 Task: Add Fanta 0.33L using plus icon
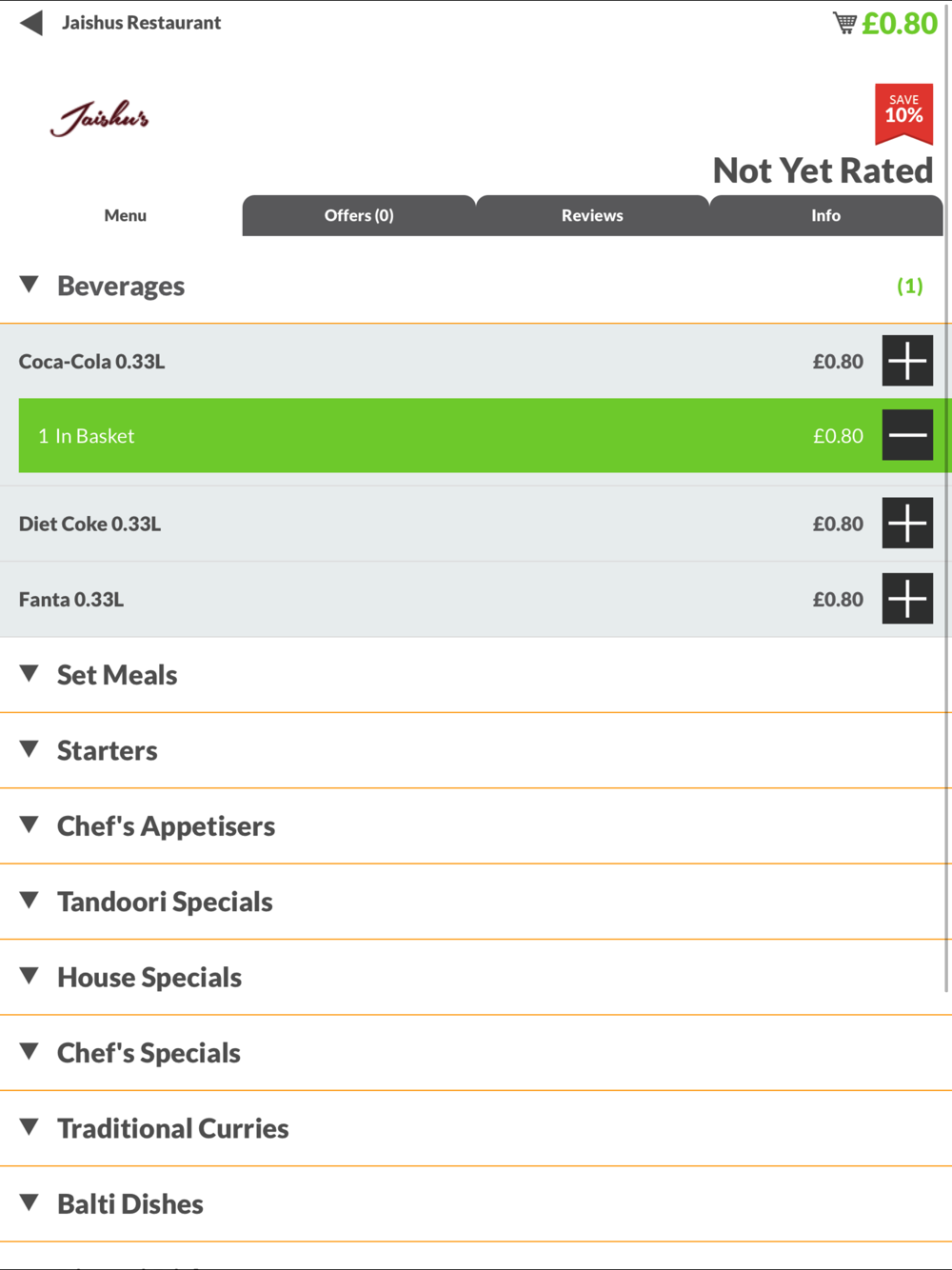[x=907, y=599]
